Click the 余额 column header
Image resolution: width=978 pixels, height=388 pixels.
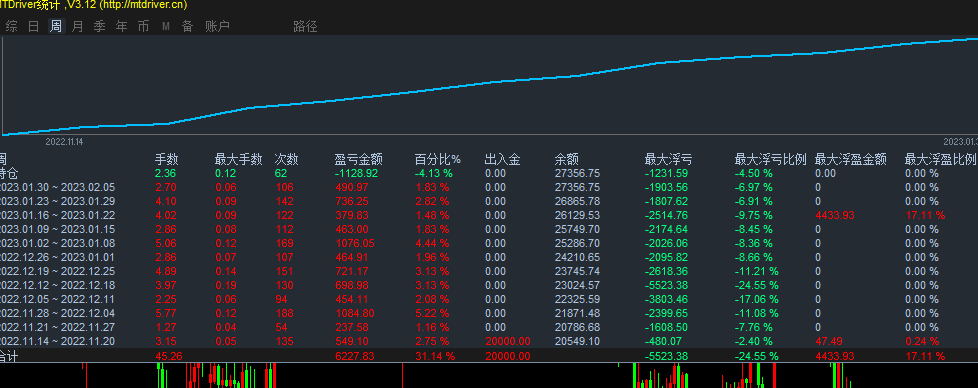point(566,160)
